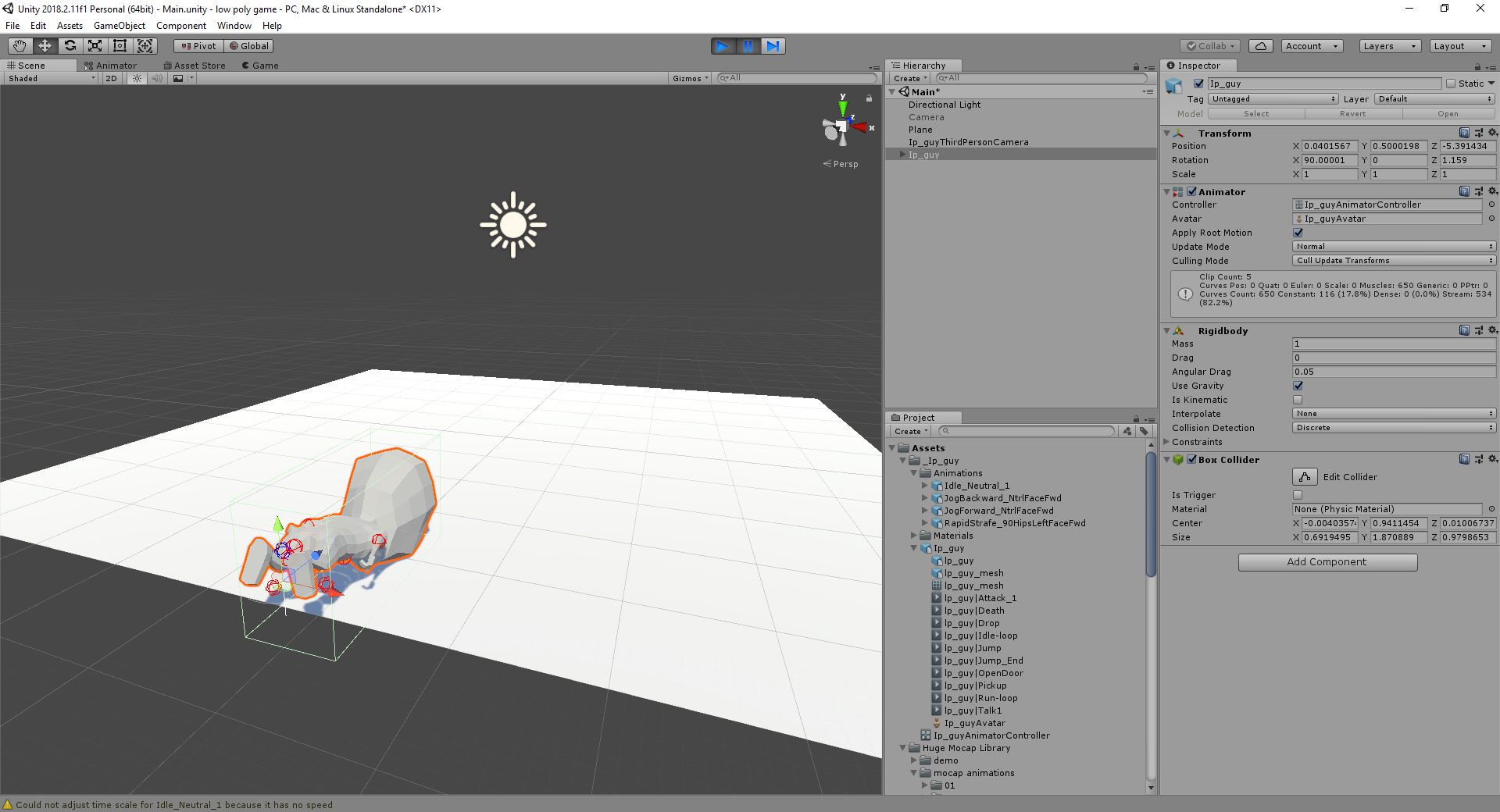Open the Layers dropdown

click(x=1389, y=46)
